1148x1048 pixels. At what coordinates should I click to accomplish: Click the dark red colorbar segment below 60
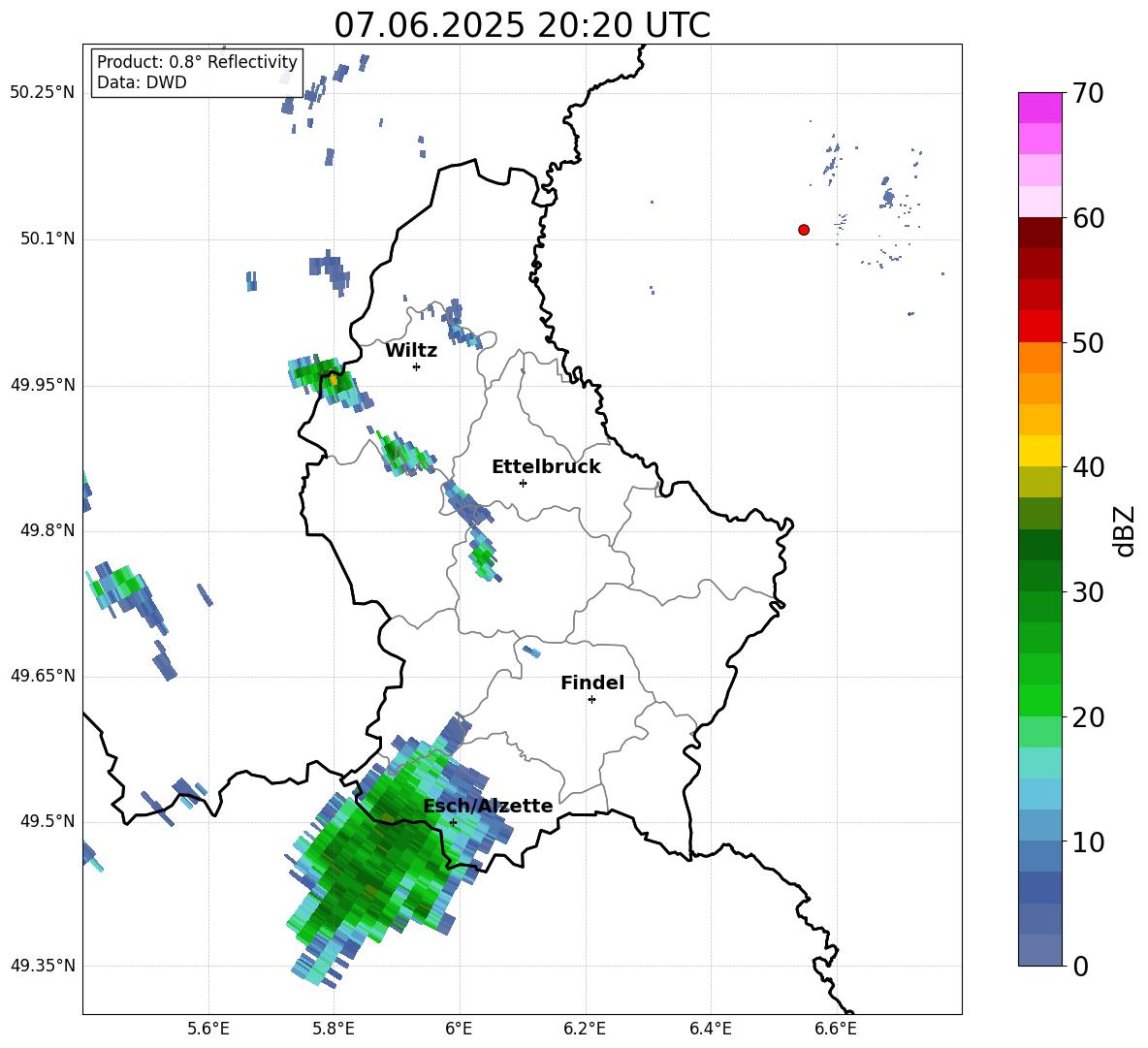(x=1040, y=233)
